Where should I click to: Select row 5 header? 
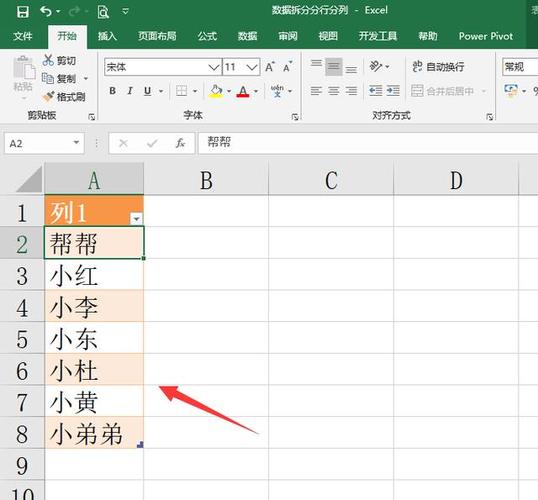click(22, 338)
